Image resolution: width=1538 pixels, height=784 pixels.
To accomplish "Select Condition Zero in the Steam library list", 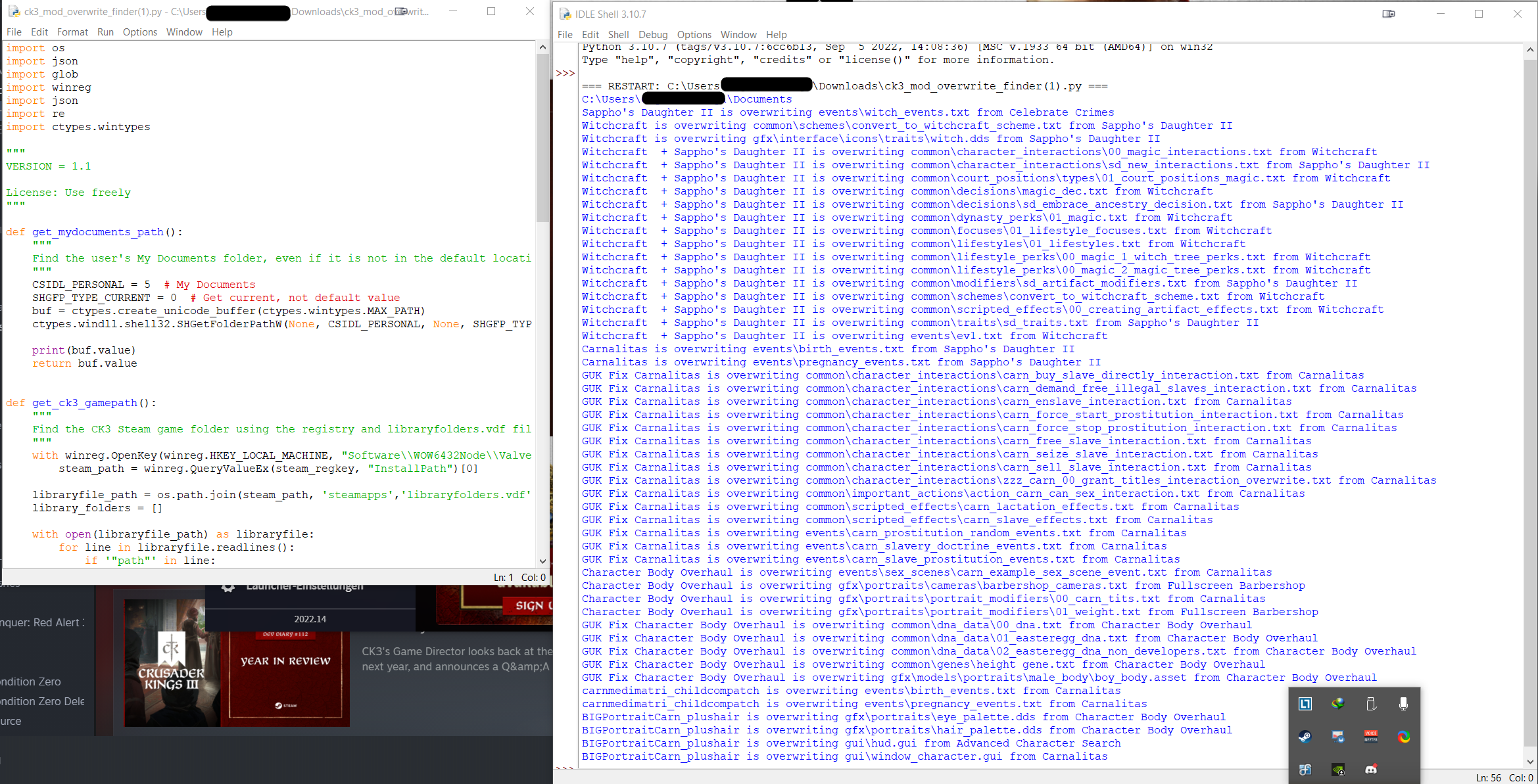I will click(31, 681).
